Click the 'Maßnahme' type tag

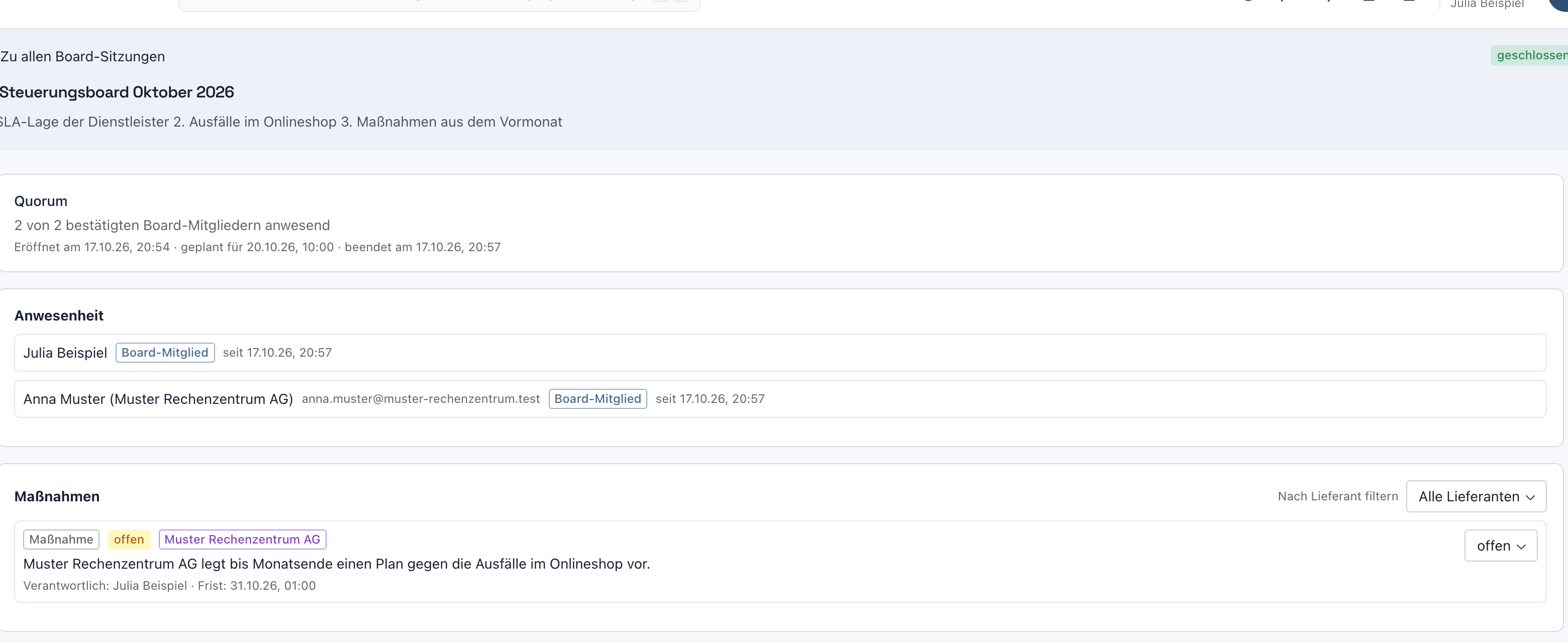click(61, 540)
